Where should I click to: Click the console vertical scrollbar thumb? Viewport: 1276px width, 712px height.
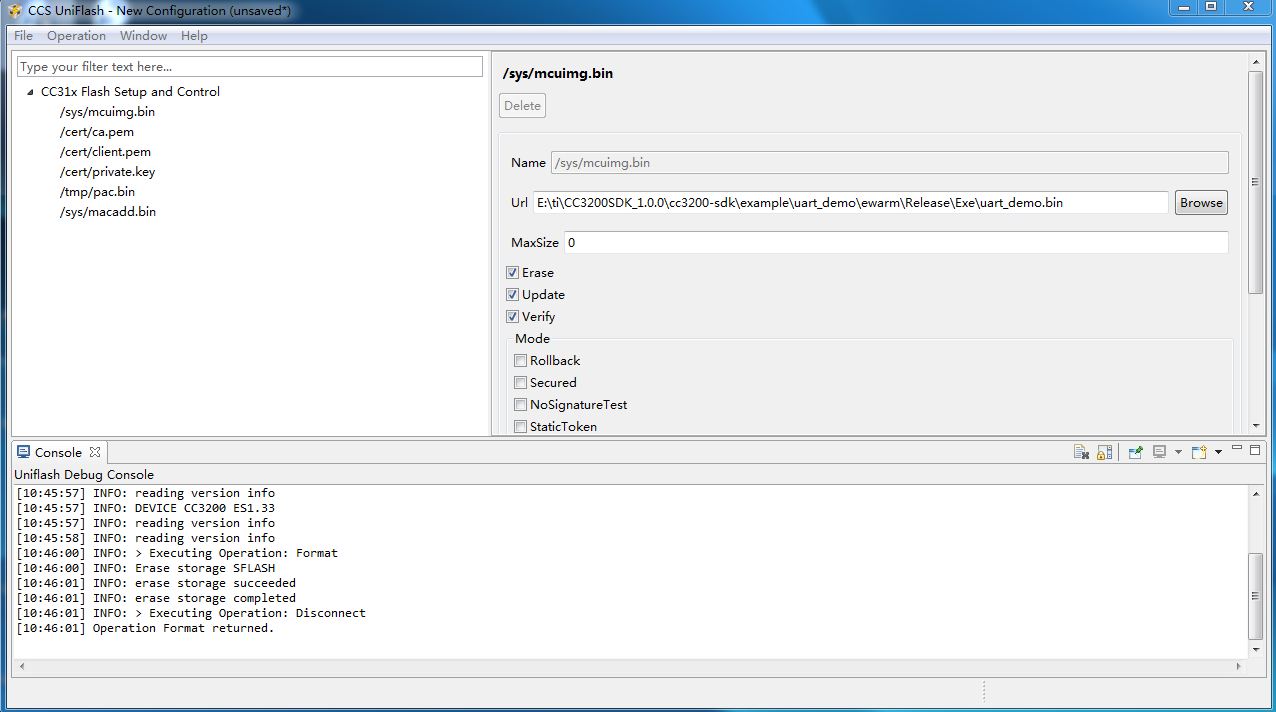click(x=1256, y=595)
